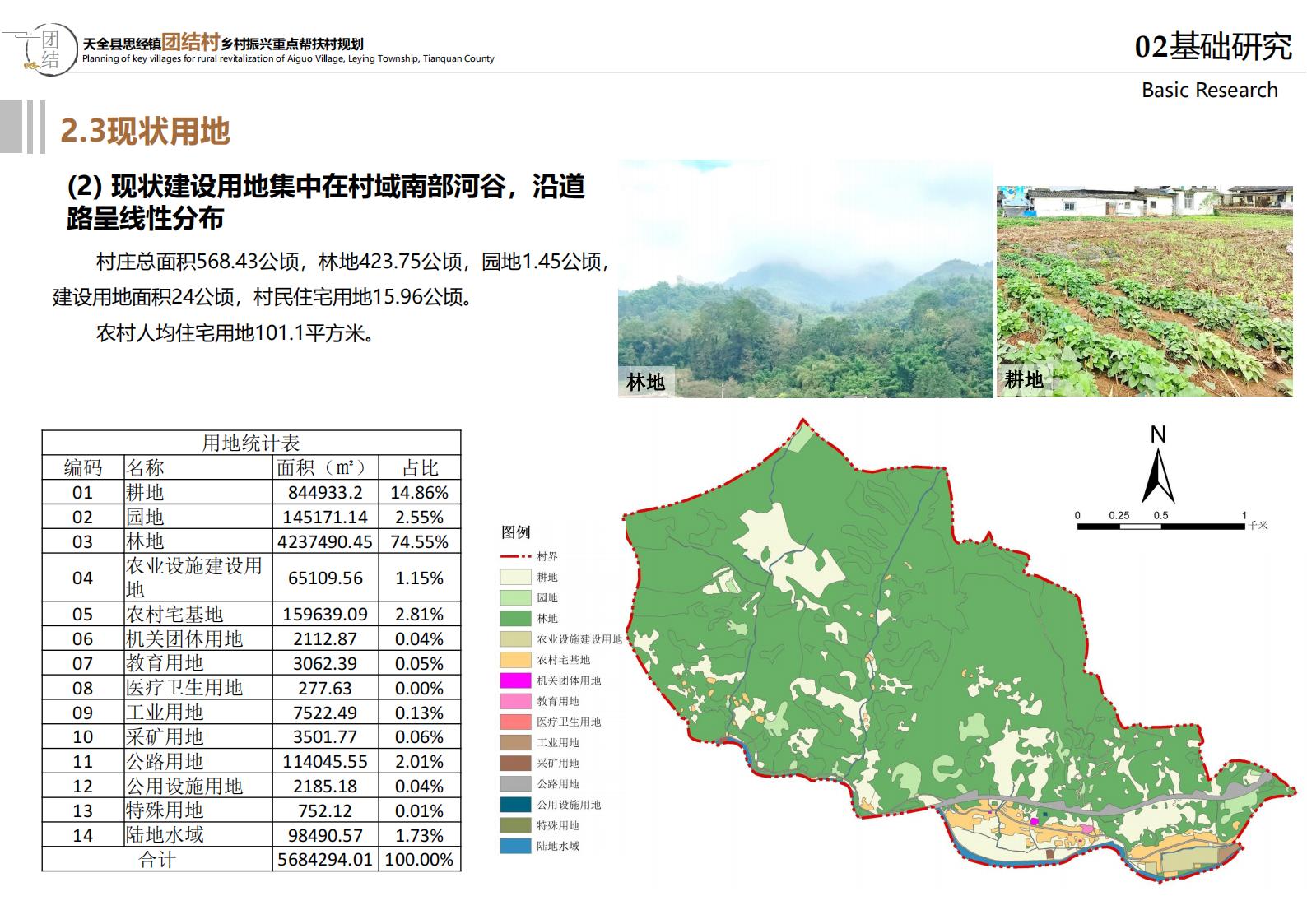Click the 教育用地 row in the table
The width and height of the screenshot is (1307, 924).
click(x=251, y=663)
